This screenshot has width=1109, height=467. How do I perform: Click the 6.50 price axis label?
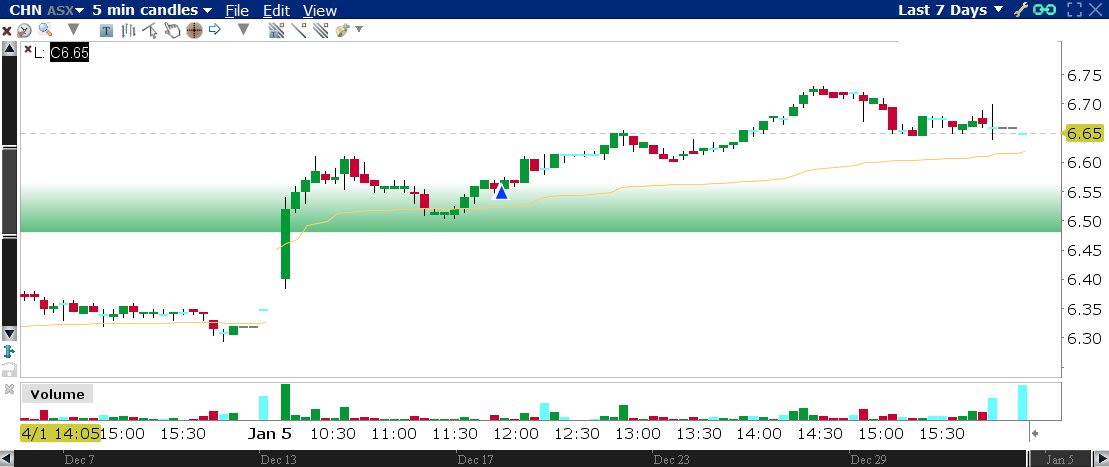pos(1082,221)
